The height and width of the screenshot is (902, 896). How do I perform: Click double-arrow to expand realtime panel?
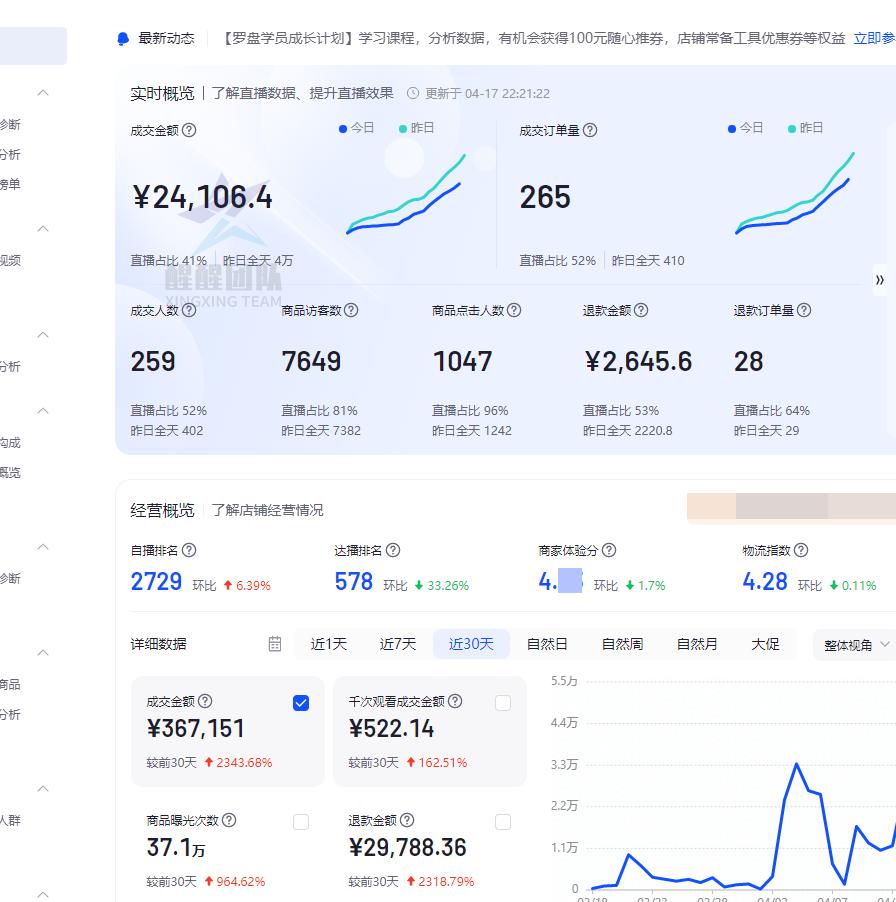[879, 280]
